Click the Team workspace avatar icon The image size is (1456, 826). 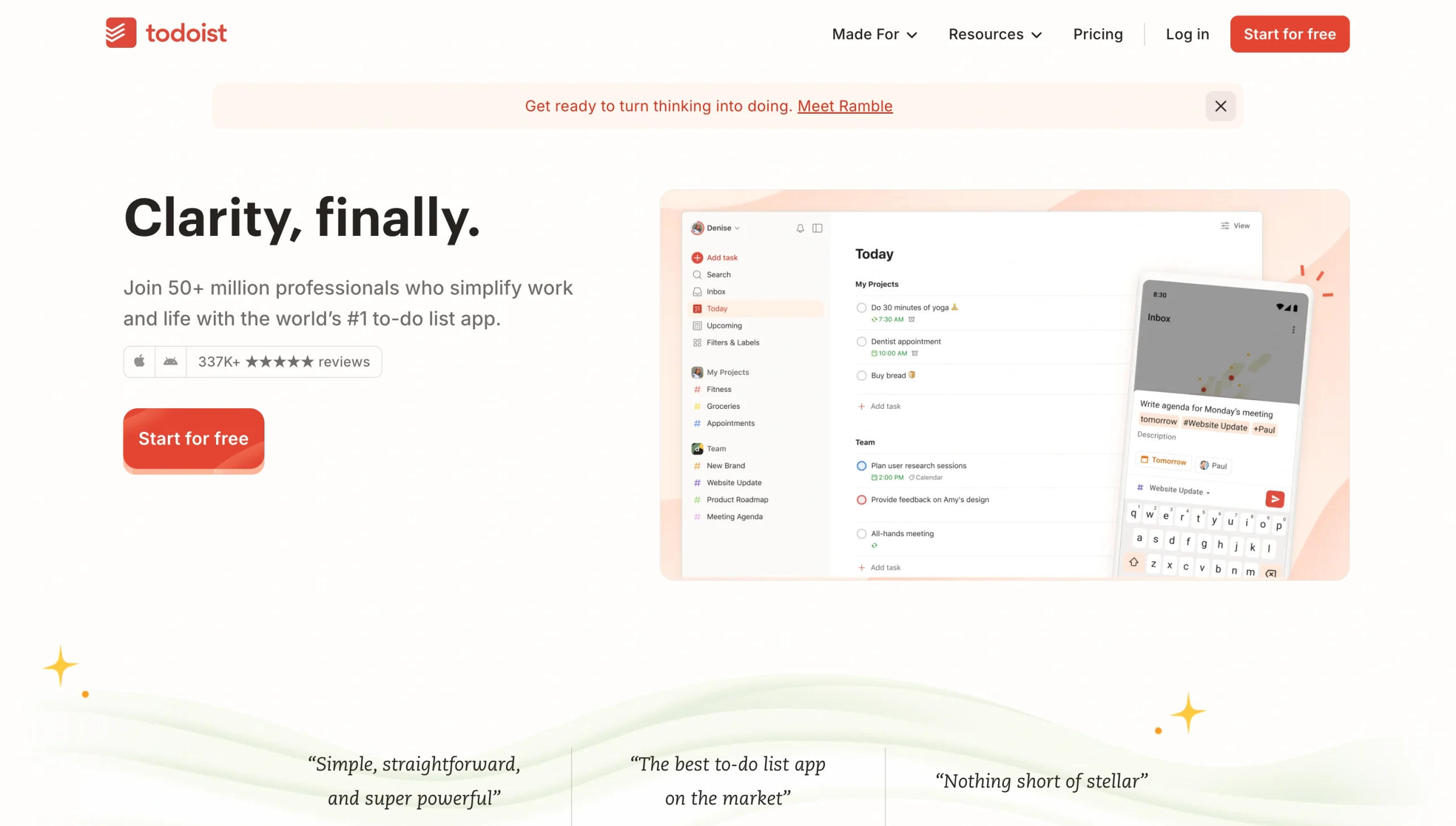(697, 449)
